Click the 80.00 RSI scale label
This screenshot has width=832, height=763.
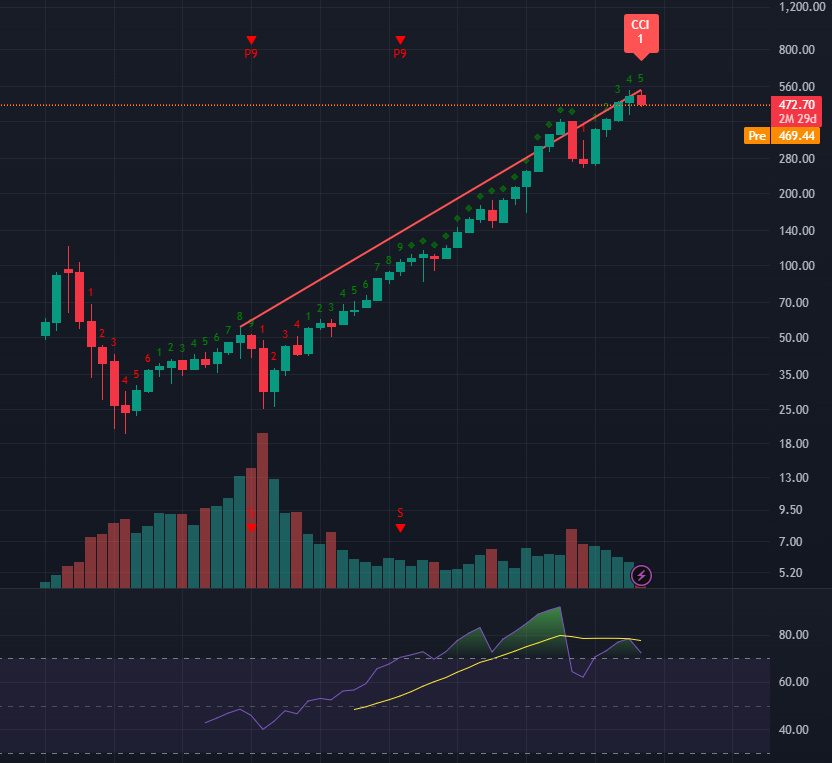[x=794, y=635]
